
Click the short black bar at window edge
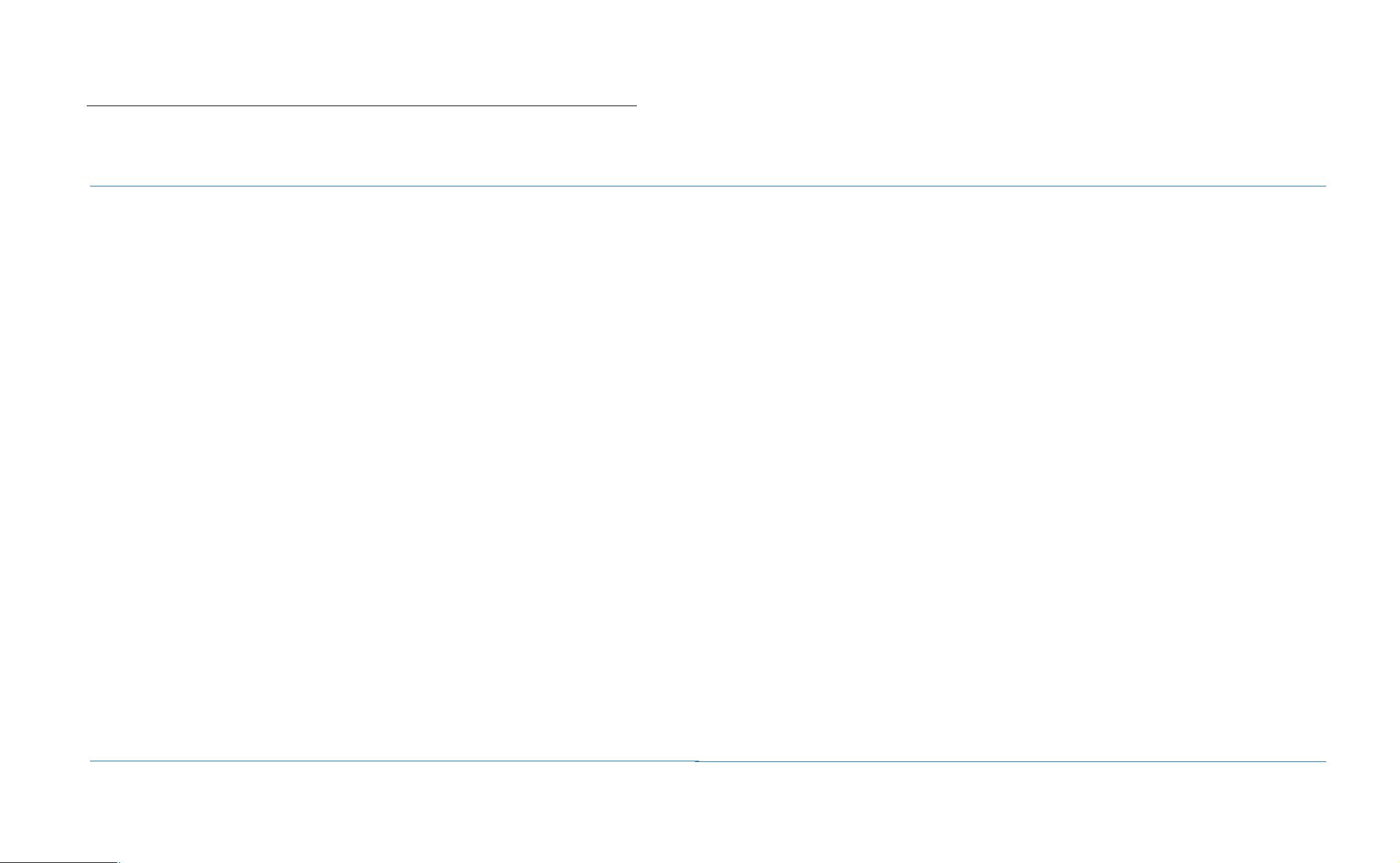tap(60, 862)
